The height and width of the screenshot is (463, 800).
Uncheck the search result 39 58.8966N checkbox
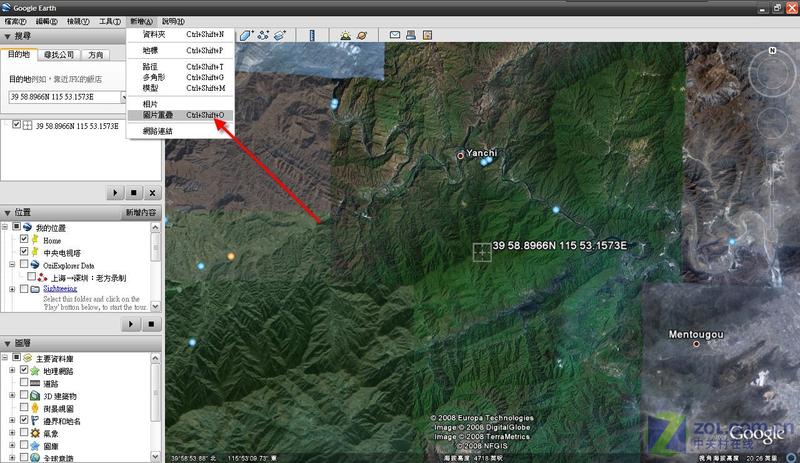16,124
